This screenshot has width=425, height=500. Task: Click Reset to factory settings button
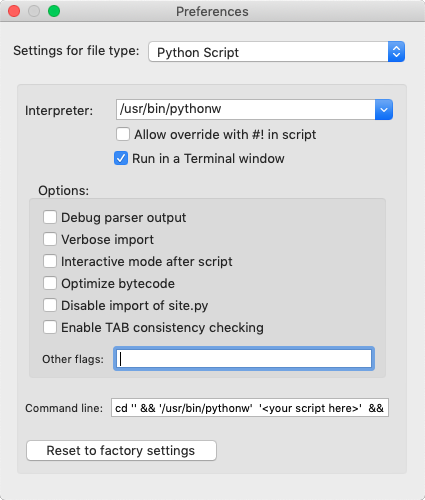(x=121, y=451)
